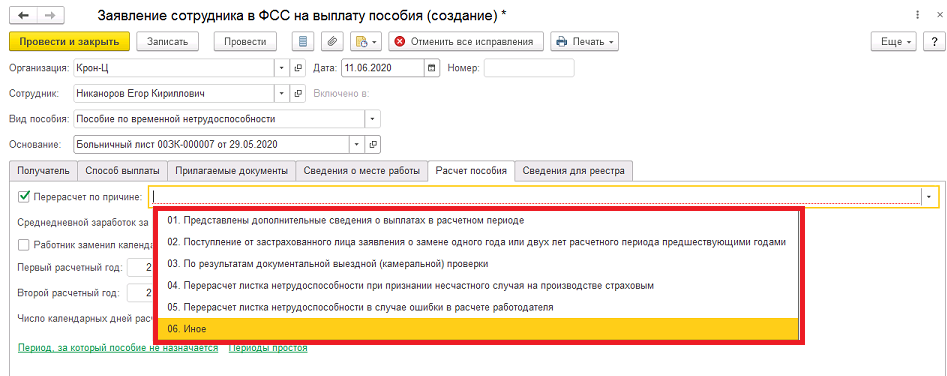The width and height of the screenshot is (947, 376).
Task: Navigate forward with the right arrow
Action: tap(50, 16)
